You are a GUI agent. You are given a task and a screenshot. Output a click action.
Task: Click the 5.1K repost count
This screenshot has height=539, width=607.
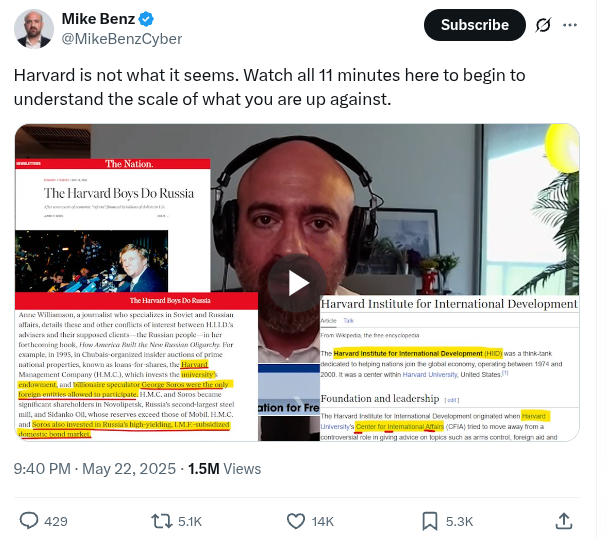tap(190, 522)
